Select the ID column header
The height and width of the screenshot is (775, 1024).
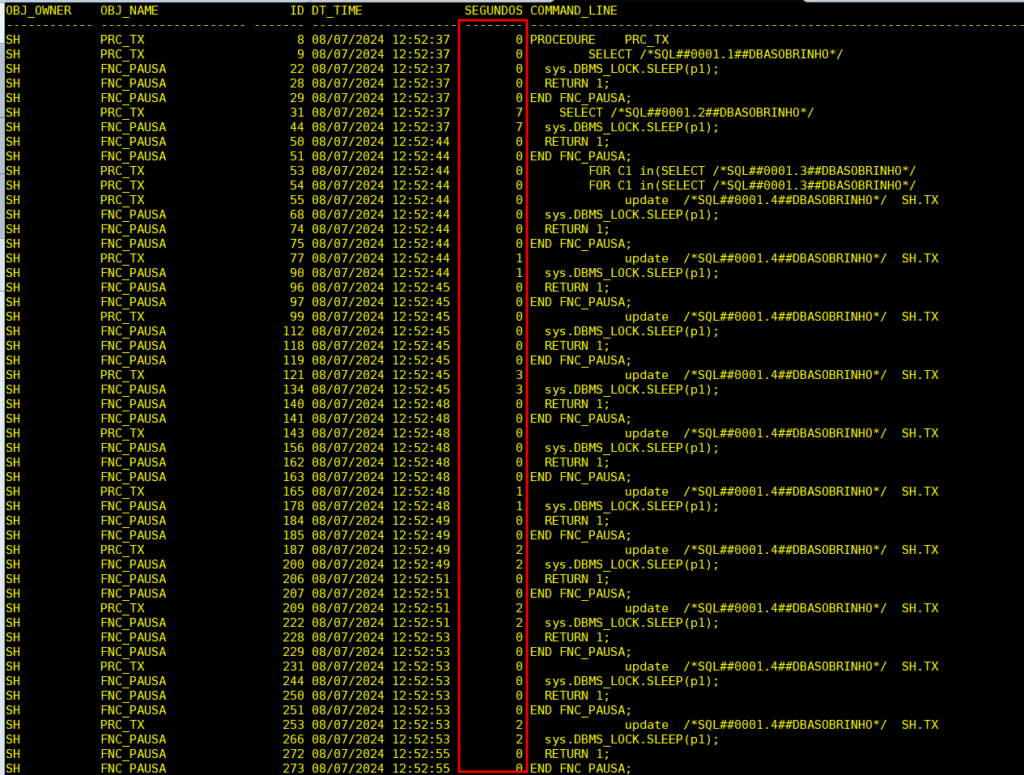[x=296, y=10]
